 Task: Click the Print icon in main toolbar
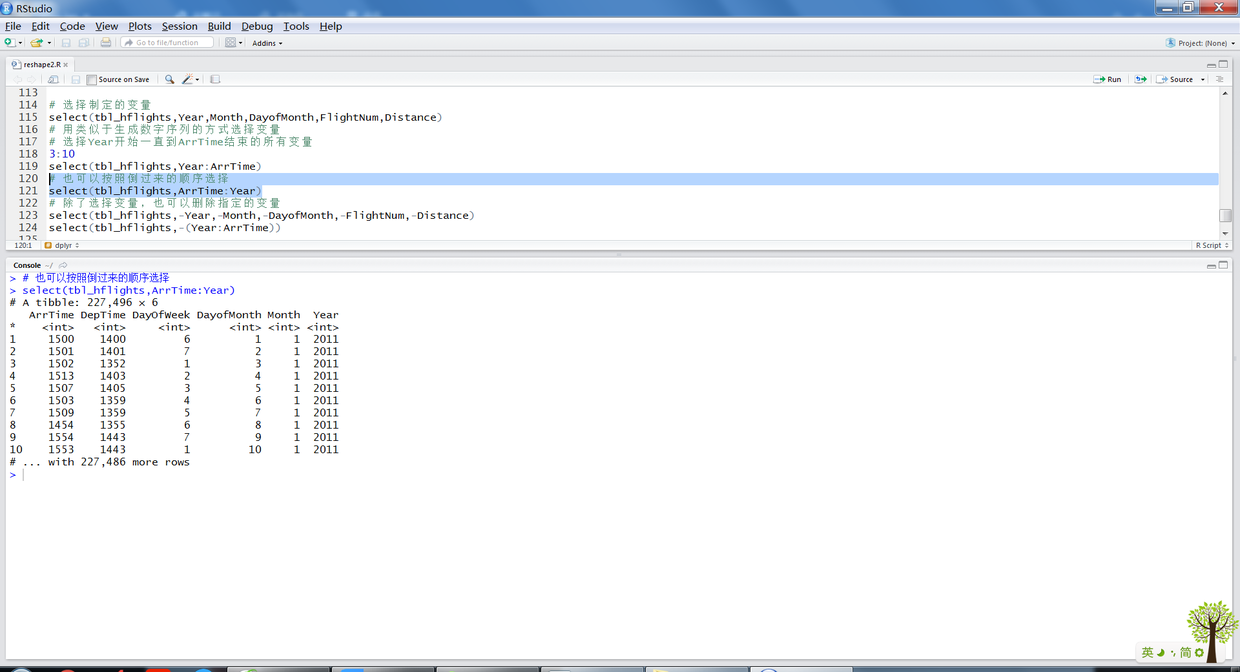[105, 43]
